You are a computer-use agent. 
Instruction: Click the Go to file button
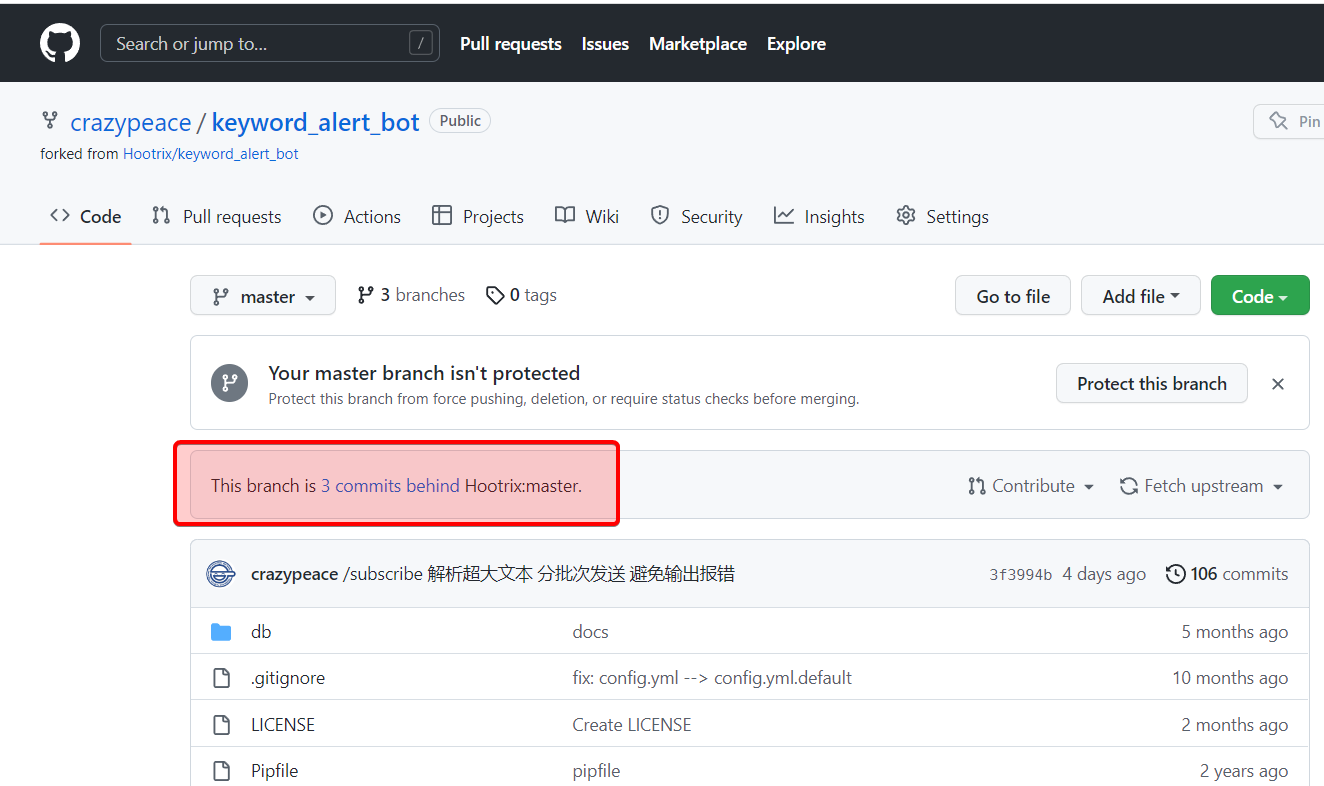point(1013,296)
